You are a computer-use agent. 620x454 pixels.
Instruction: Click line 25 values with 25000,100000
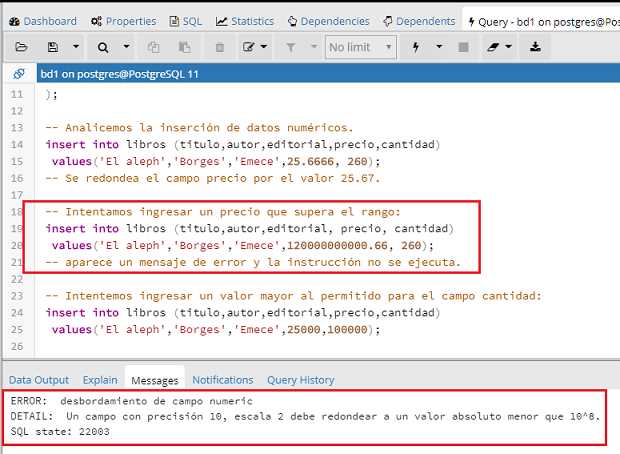216,329
